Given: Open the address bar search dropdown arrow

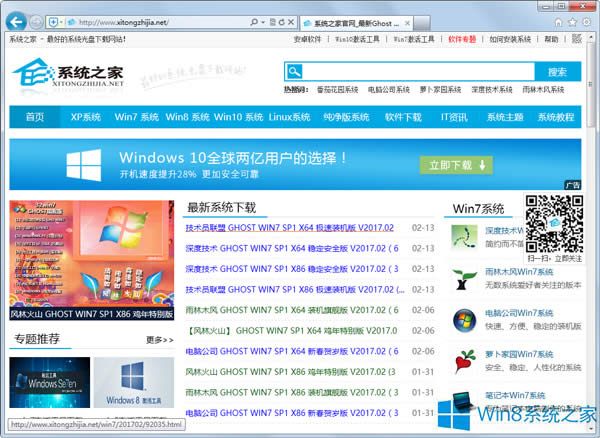Looking at the screenshot, I should pos(263,22).
